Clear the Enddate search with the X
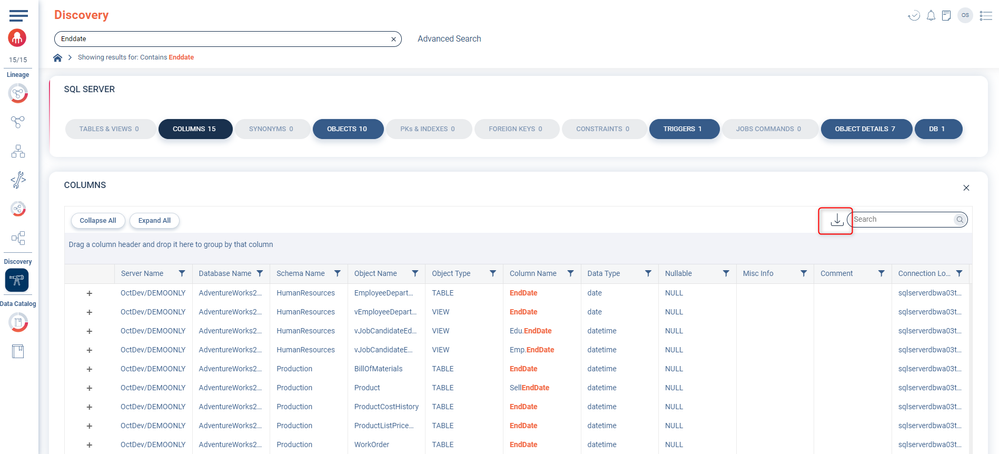 coord(393,39)
